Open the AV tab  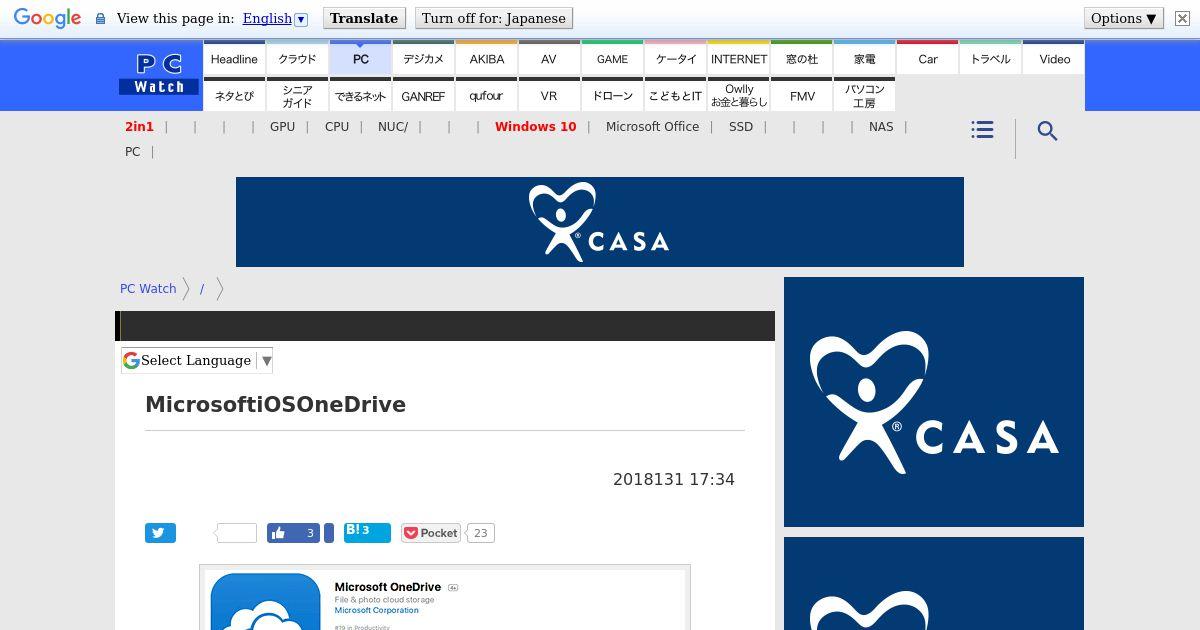(549, 59)
